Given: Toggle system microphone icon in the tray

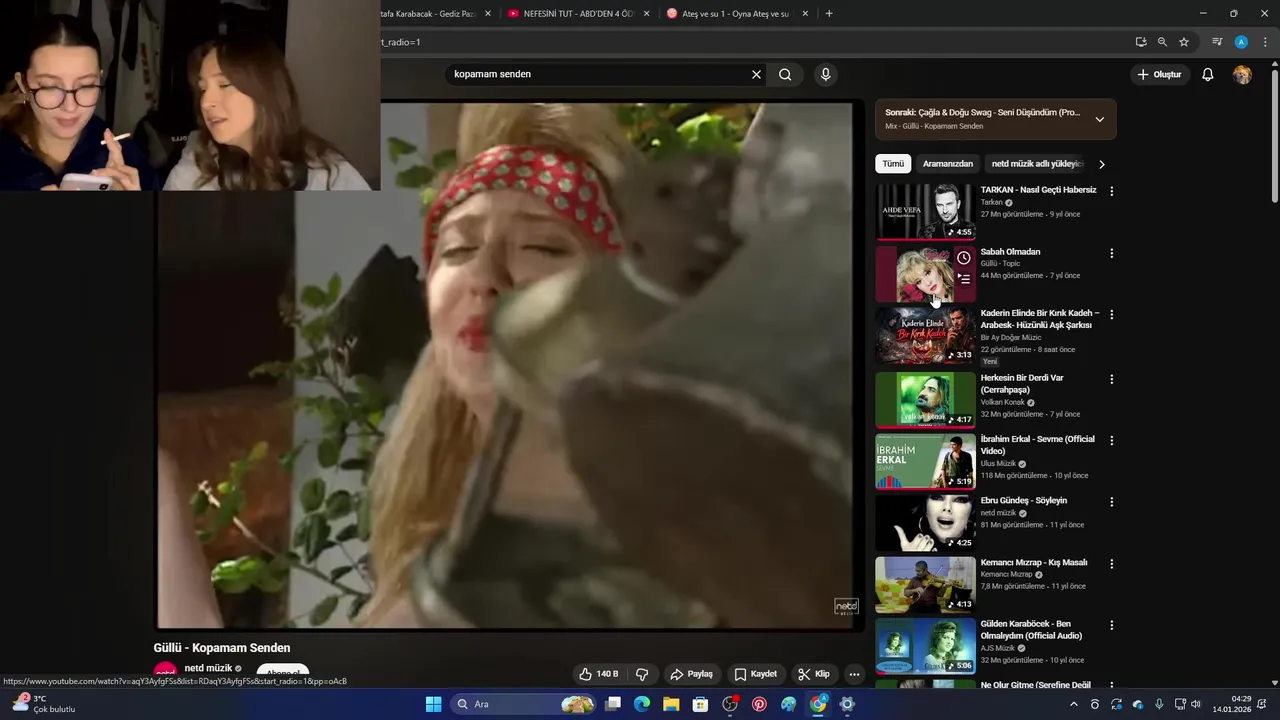Looking at the screenshot, I should tap(1159, 704).
